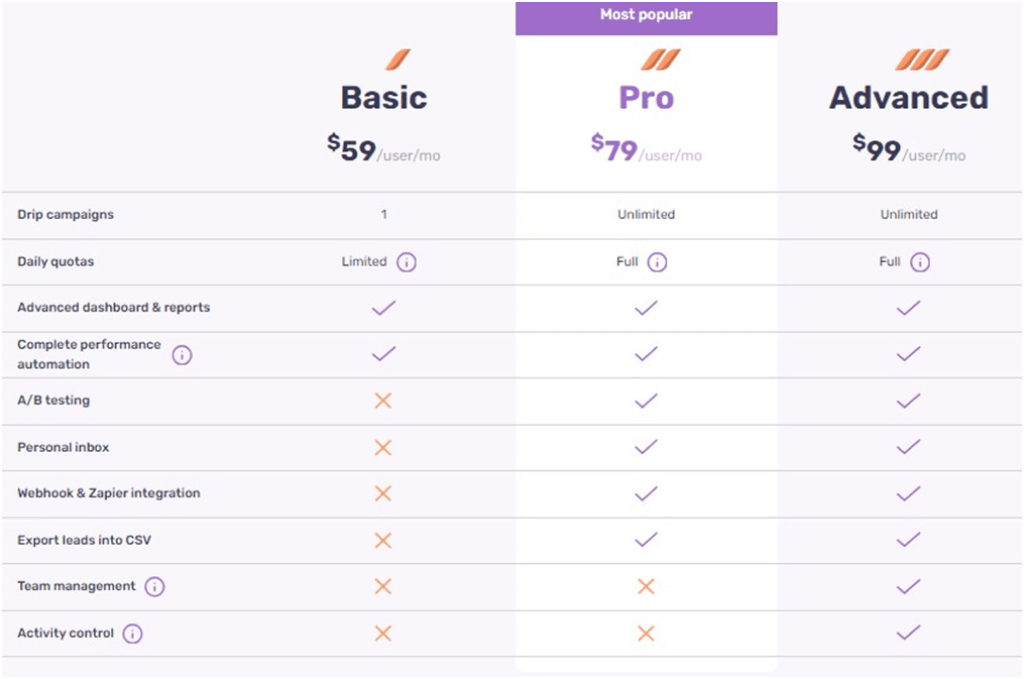
Task: Click the Most popular banner
Action: tap(646, 16)
